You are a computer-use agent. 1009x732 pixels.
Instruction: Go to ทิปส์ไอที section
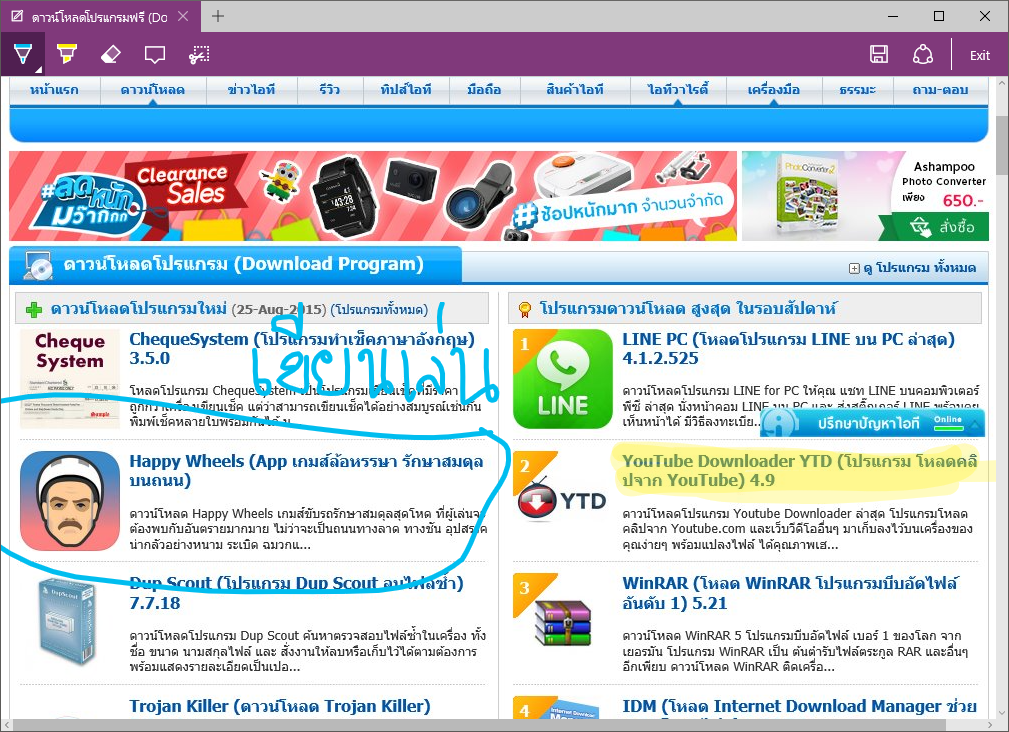405,90
